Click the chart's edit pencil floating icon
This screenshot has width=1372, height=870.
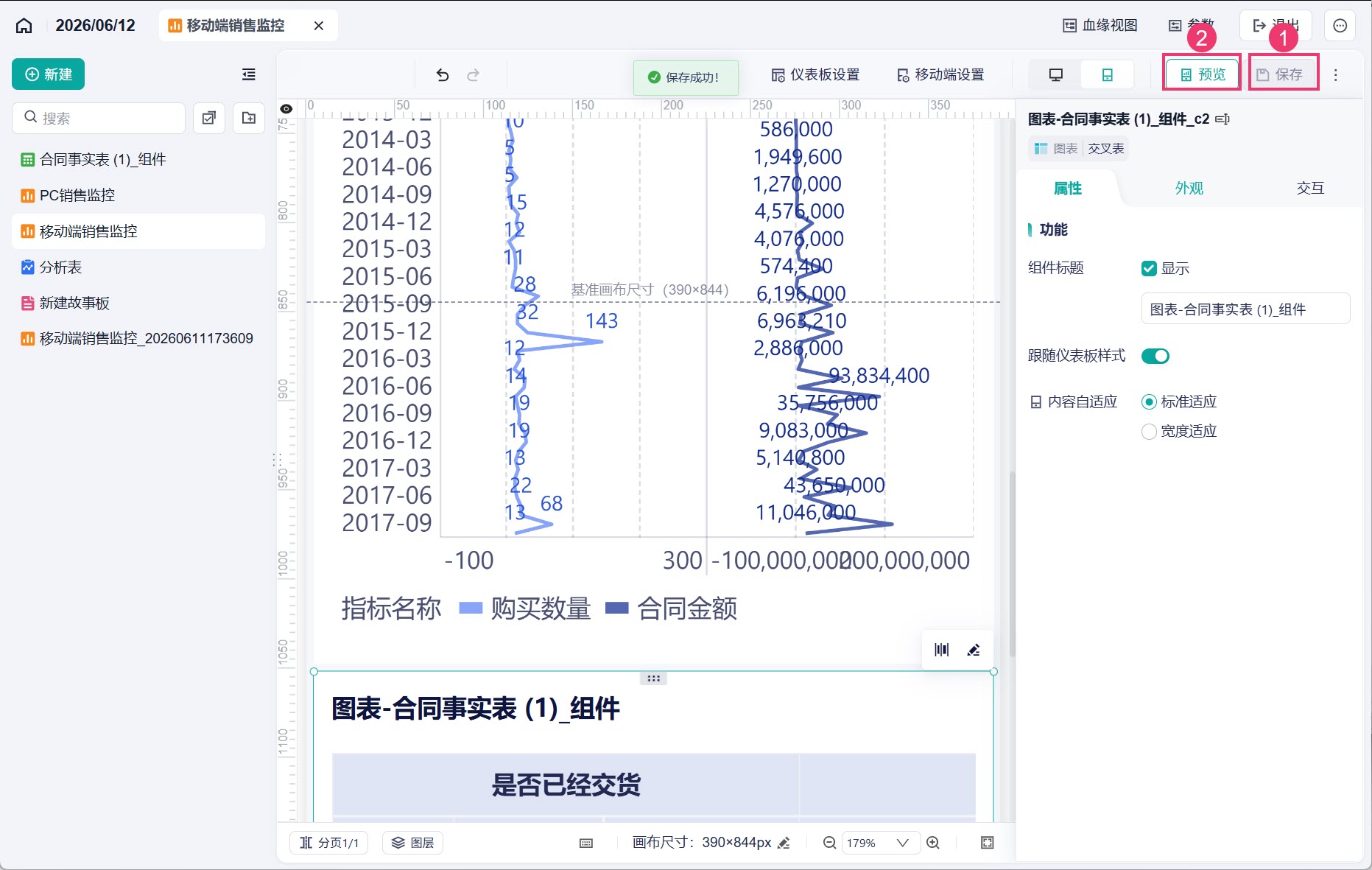click(x=974, y=650)
